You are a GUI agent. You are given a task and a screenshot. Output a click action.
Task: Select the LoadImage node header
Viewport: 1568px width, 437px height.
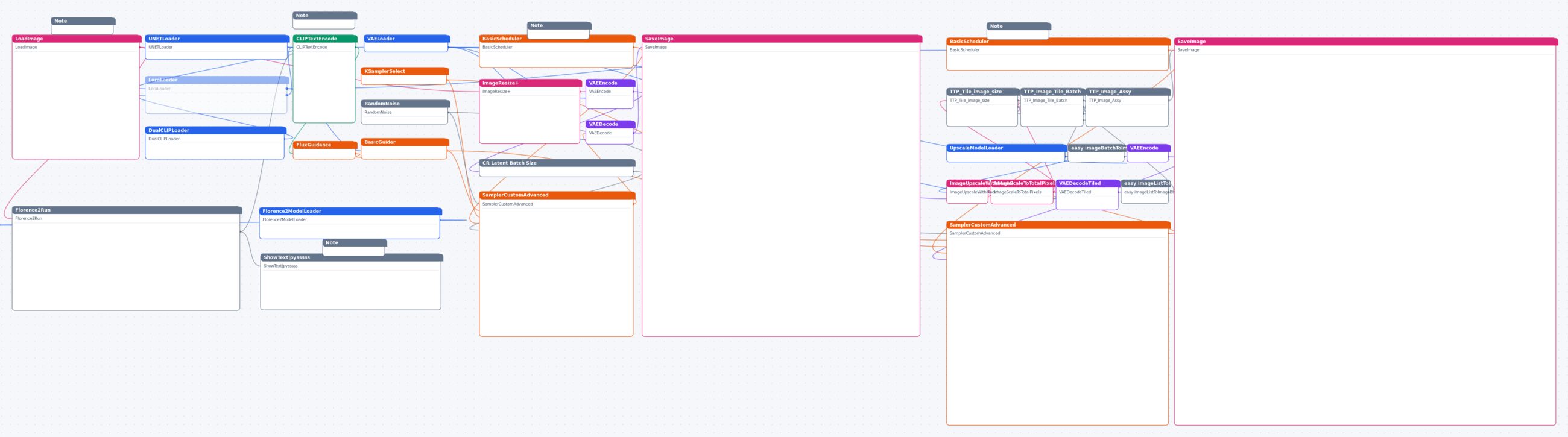76,39
